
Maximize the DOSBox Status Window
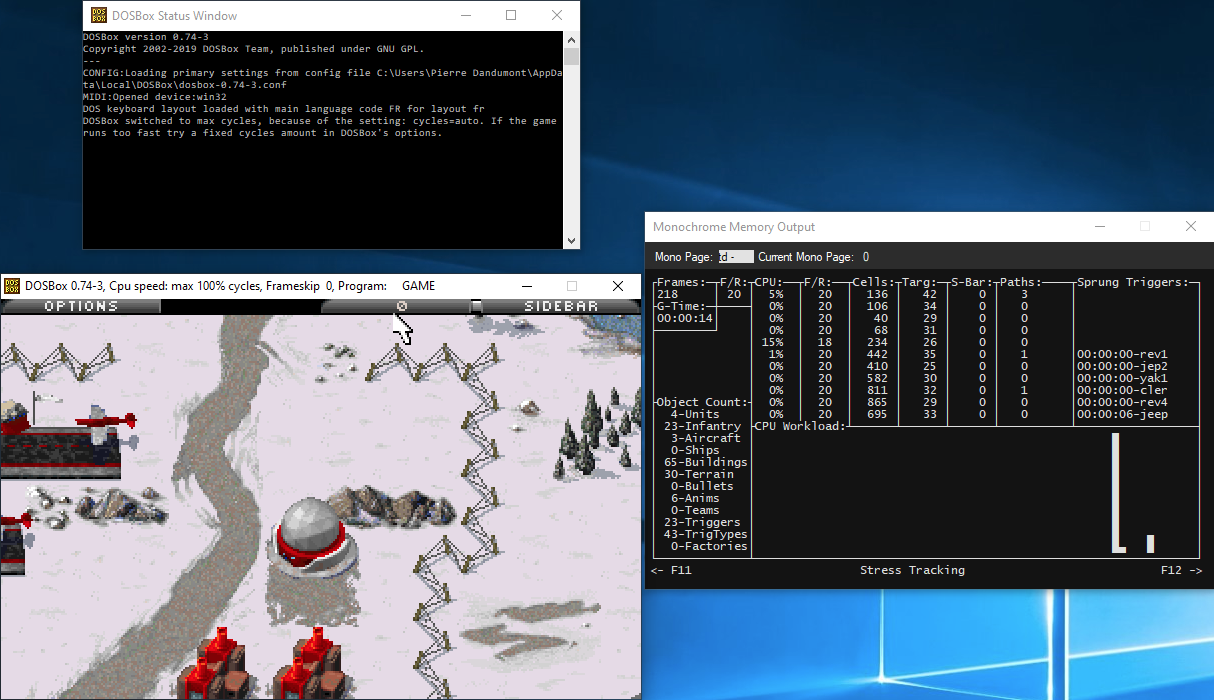[x=511, y=15]
